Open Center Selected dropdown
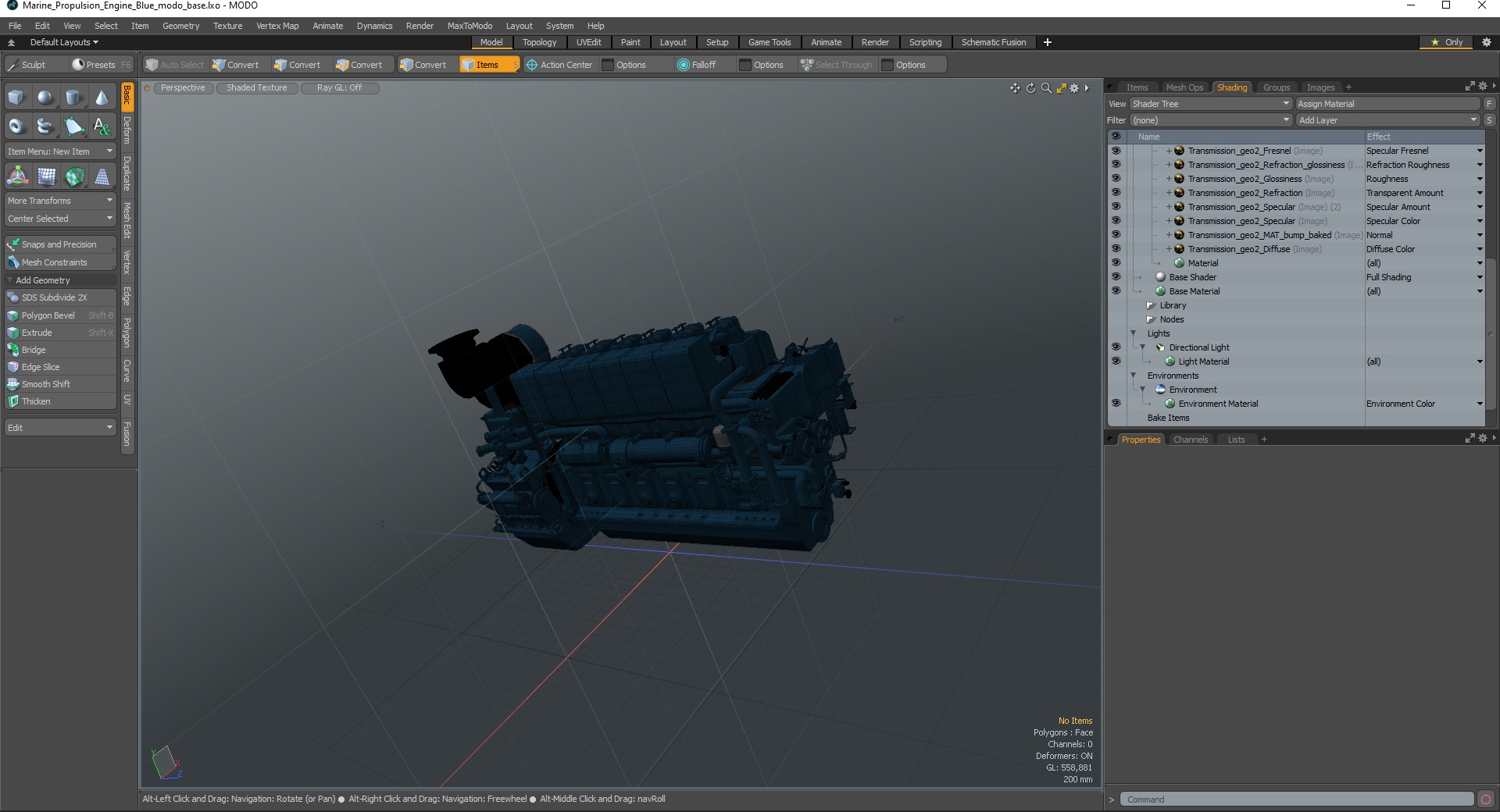Screen dimensions: 1500x812 [60, 219]
